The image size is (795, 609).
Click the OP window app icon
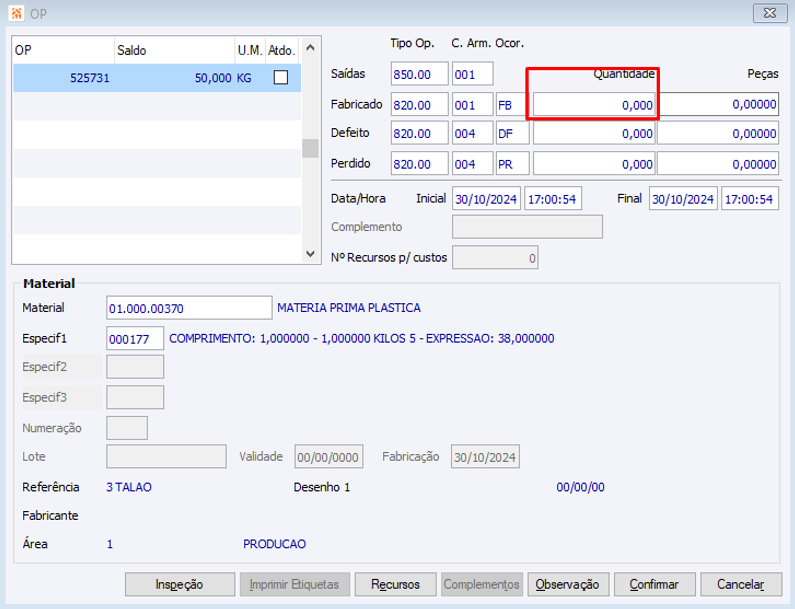(16, 13)
